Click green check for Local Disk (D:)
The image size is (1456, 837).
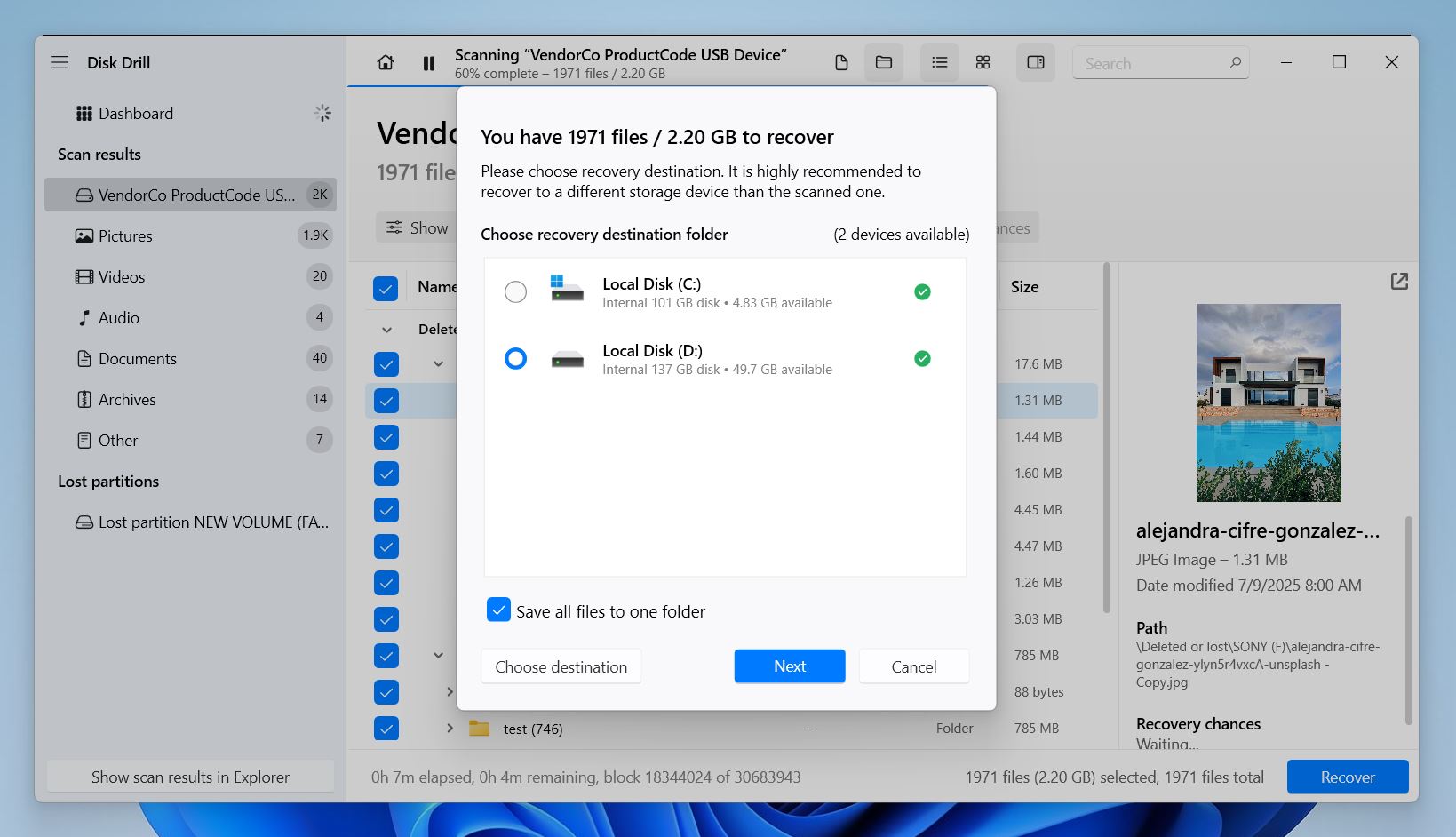(922, 358)
